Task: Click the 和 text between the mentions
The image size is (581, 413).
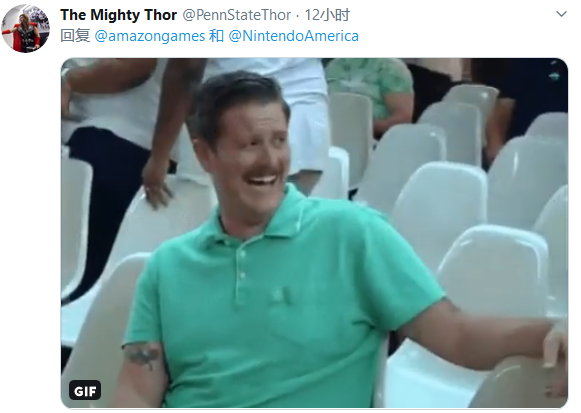Action: pos(216,36)
